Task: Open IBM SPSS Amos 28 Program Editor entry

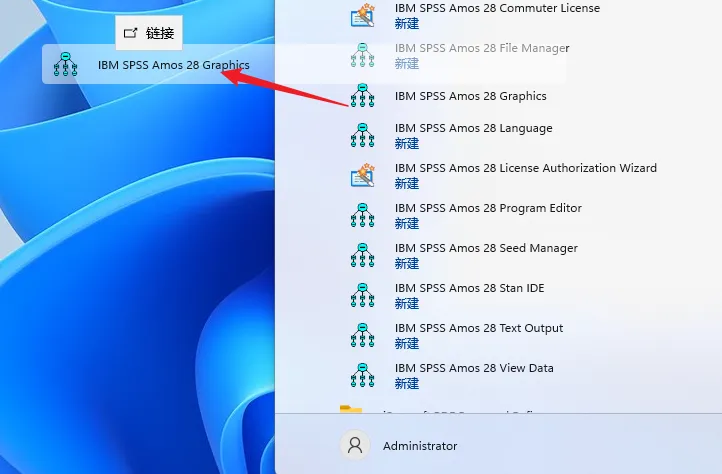Action: (488, 208)
